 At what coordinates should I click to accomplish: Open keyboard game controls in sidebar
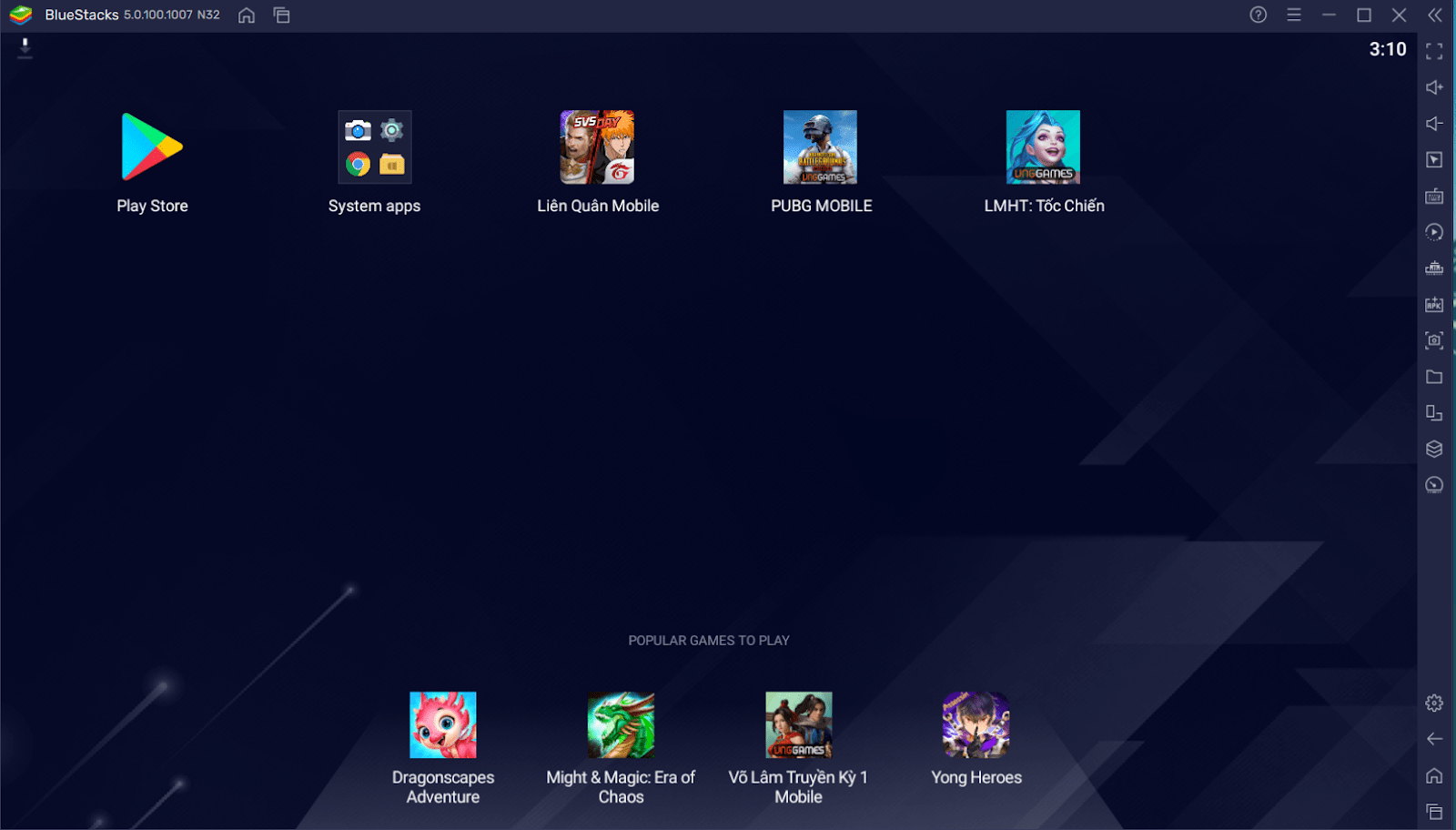pyautogui.click(x=1434, y=196)
